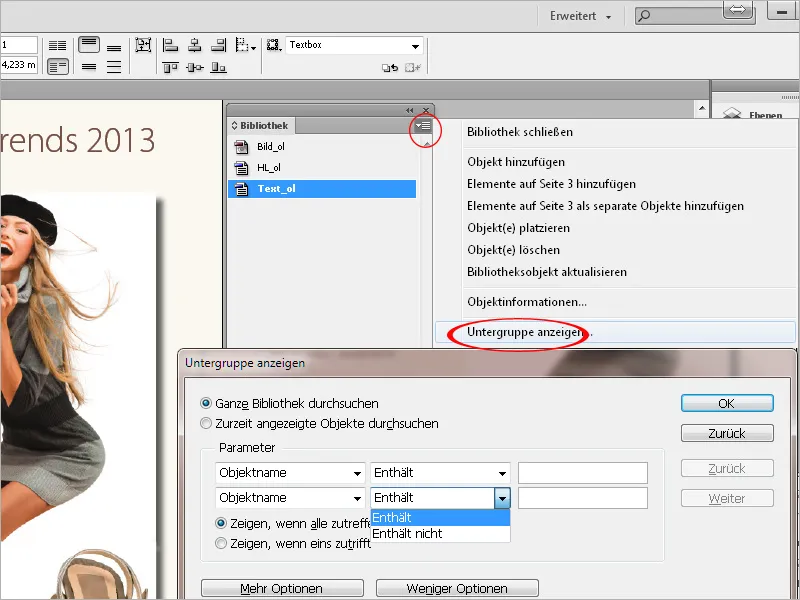Choose Zeigen, wenn alle zutreffen radio button
This screenshot has width=800, height=600.
point(221,523)
